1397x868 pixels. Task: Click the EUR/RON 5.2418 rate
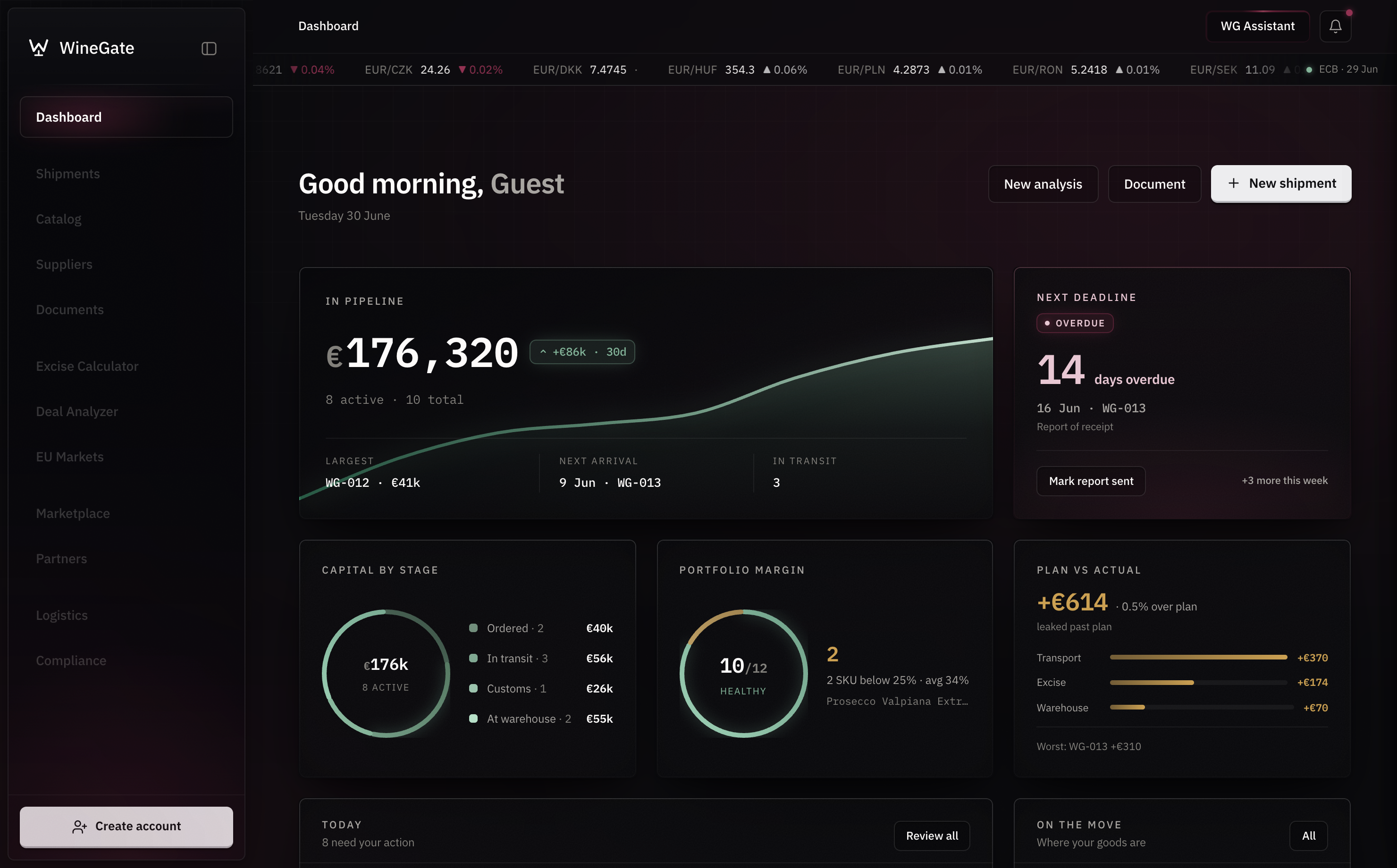pos(1086,69)
